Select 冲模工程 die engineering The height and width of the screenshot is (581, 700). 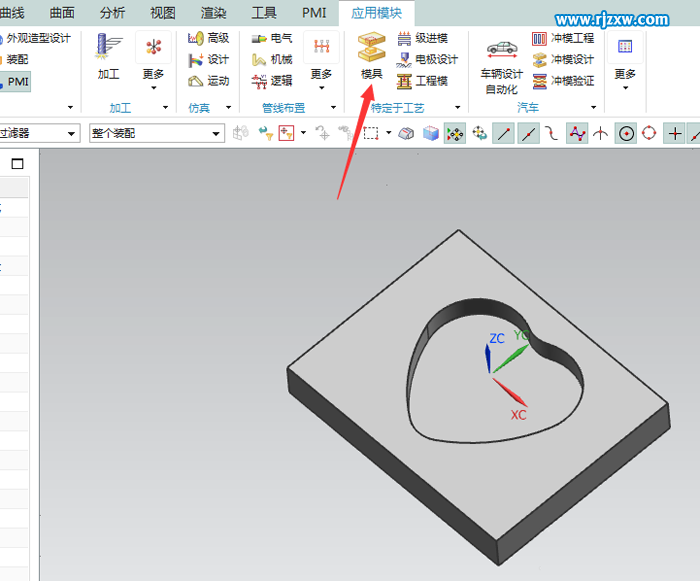click(563, 38)
